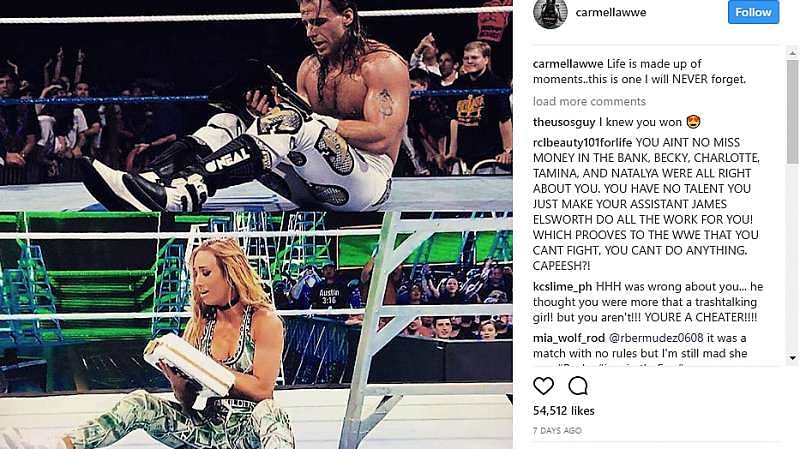
Task: View the 54,512 likes list
Action: [563, 411]
